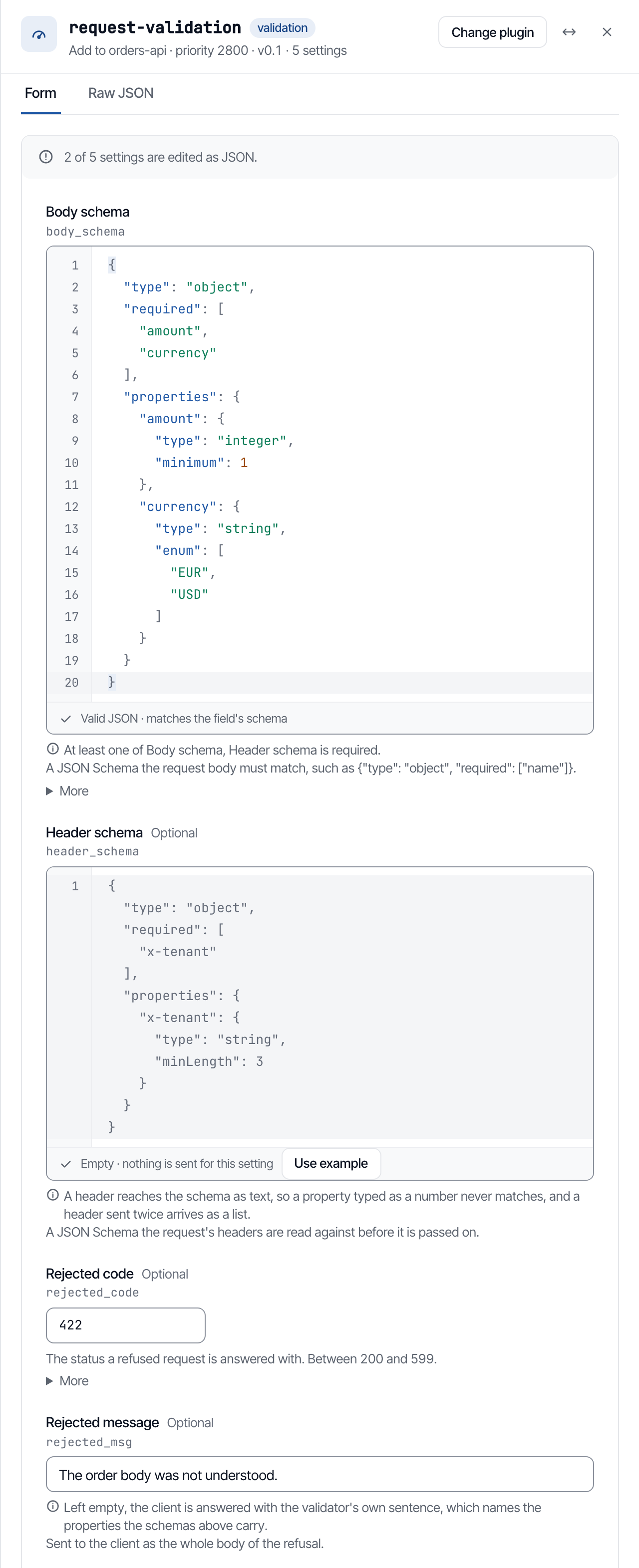
Task: Expand 'More' under the Rejected code description
Action: tap(67, 1381)
